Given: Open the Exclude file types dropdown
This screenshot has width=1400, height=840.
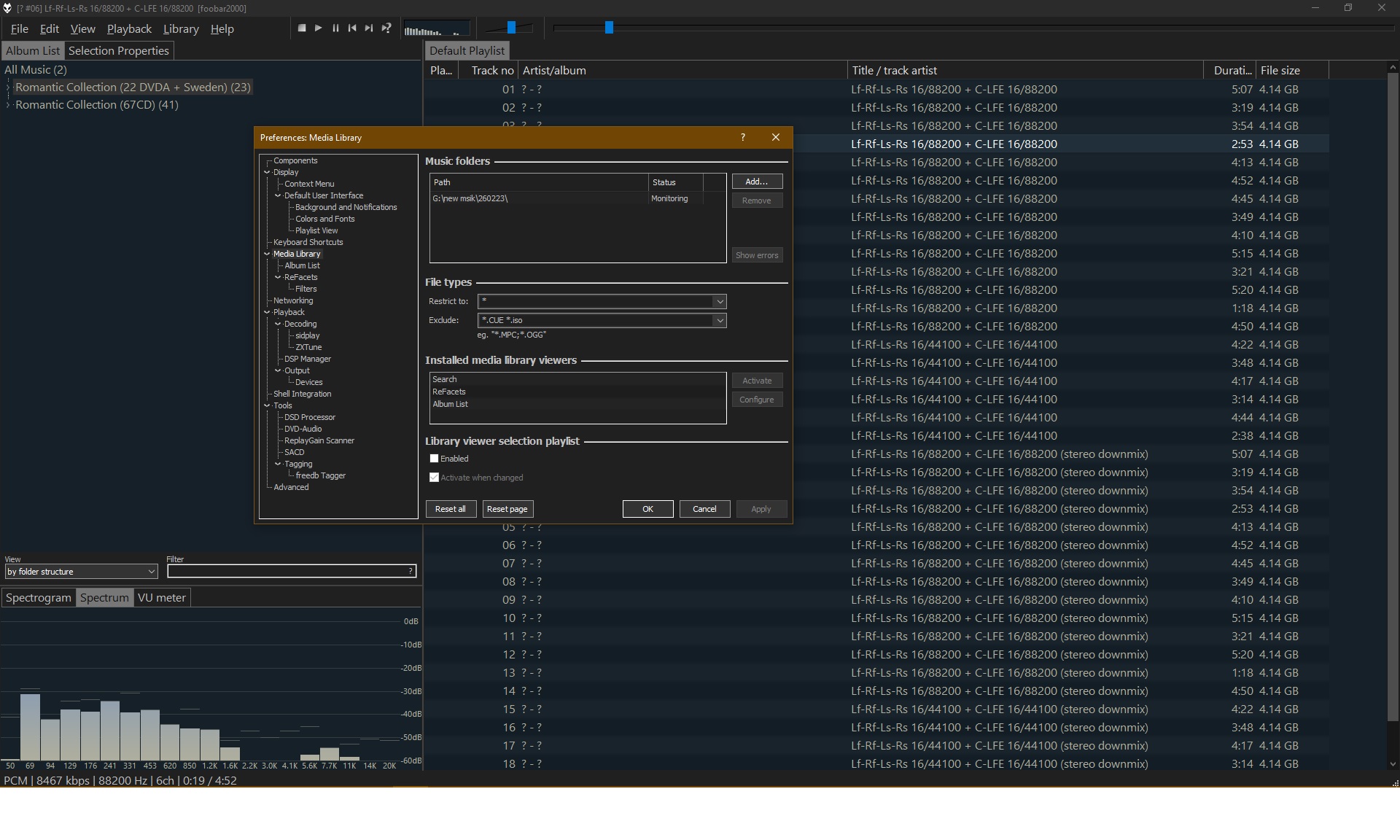Looking at the screenshot, I should pyautogui.click(x=719, y=320).
